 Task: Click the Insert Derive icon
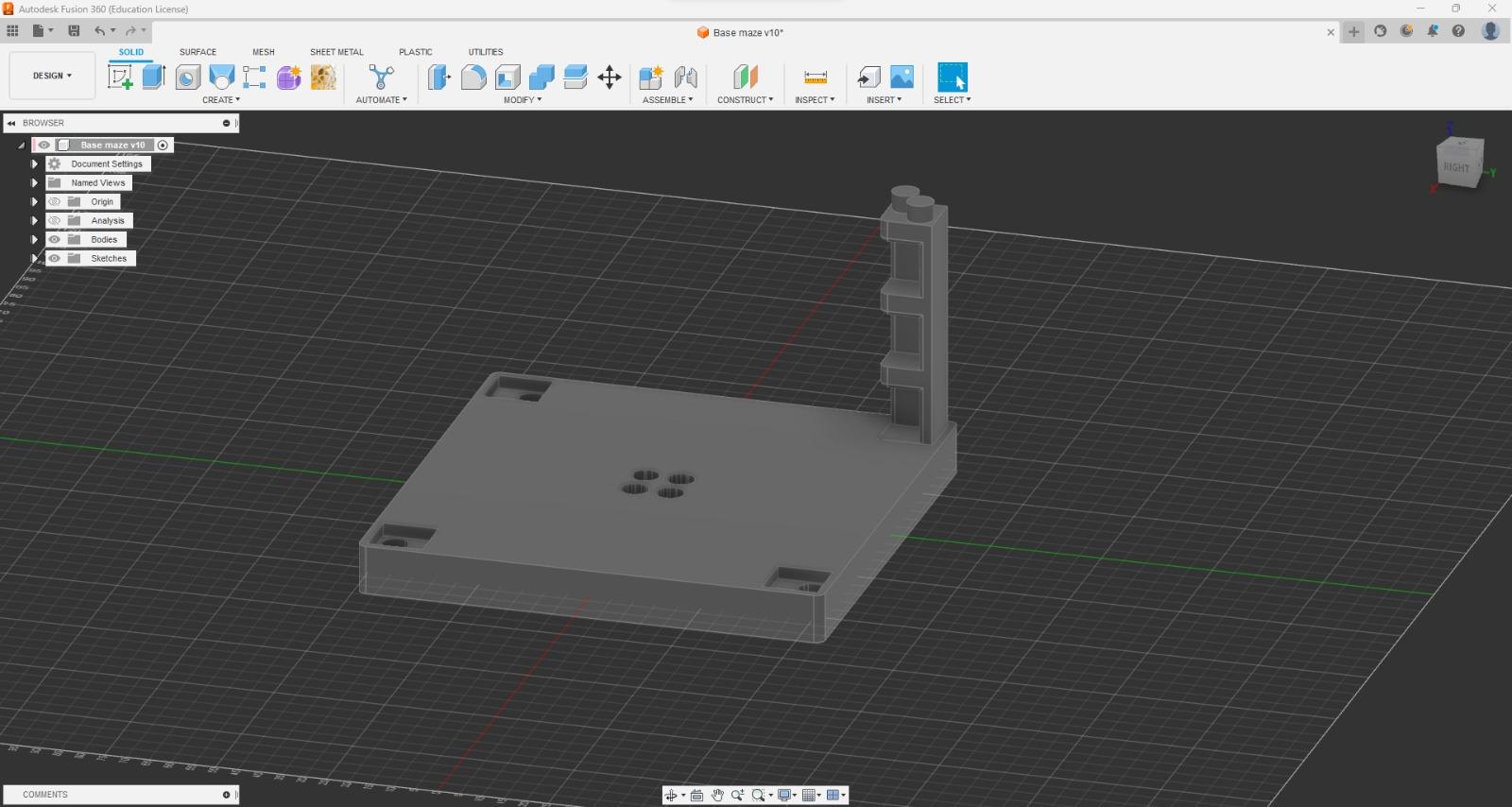click(868, 77)
